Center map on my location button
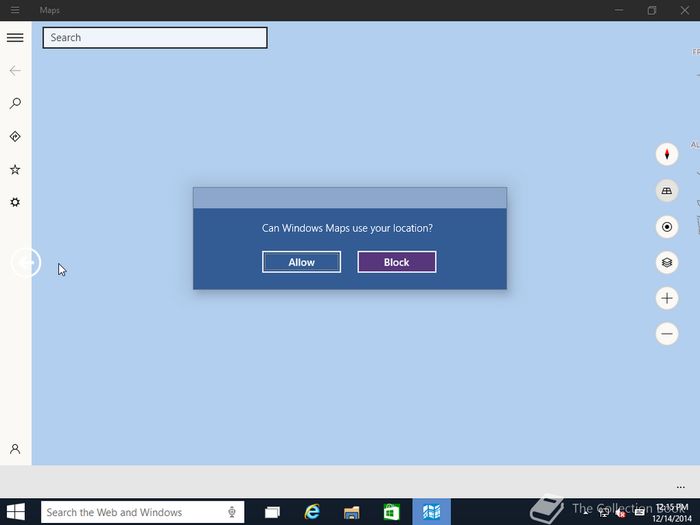700x525 pixels. (x=667, y=227)
